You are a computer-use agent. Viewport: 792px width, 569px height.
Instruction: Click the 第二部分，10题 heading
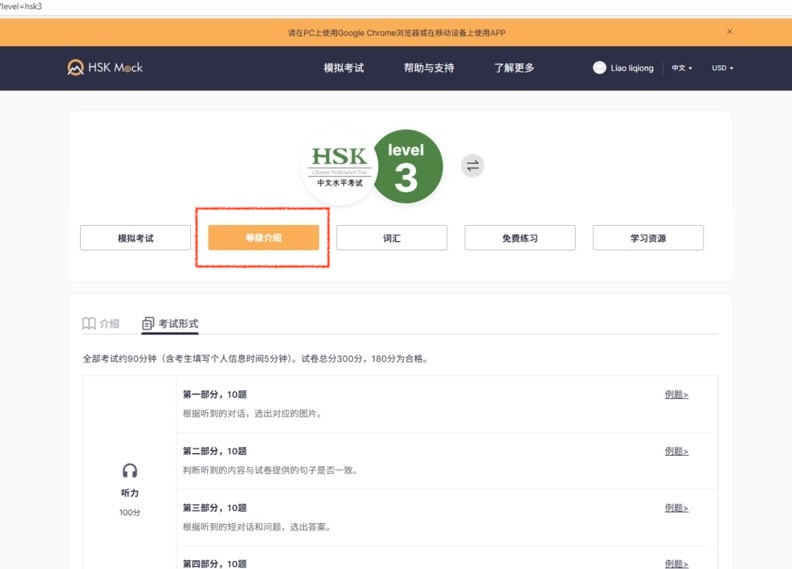(x=215, y=451)
